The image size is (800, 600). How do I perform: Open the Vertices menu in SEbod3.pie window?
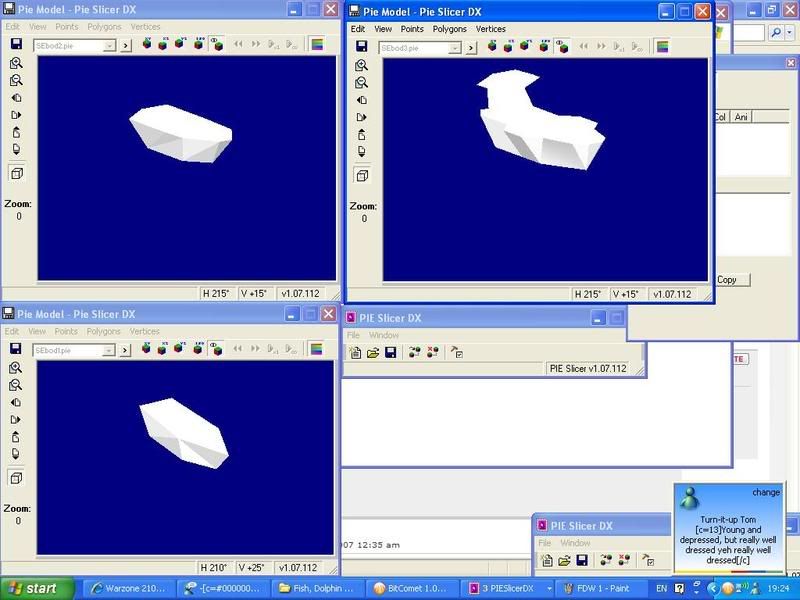pos(490,29)
